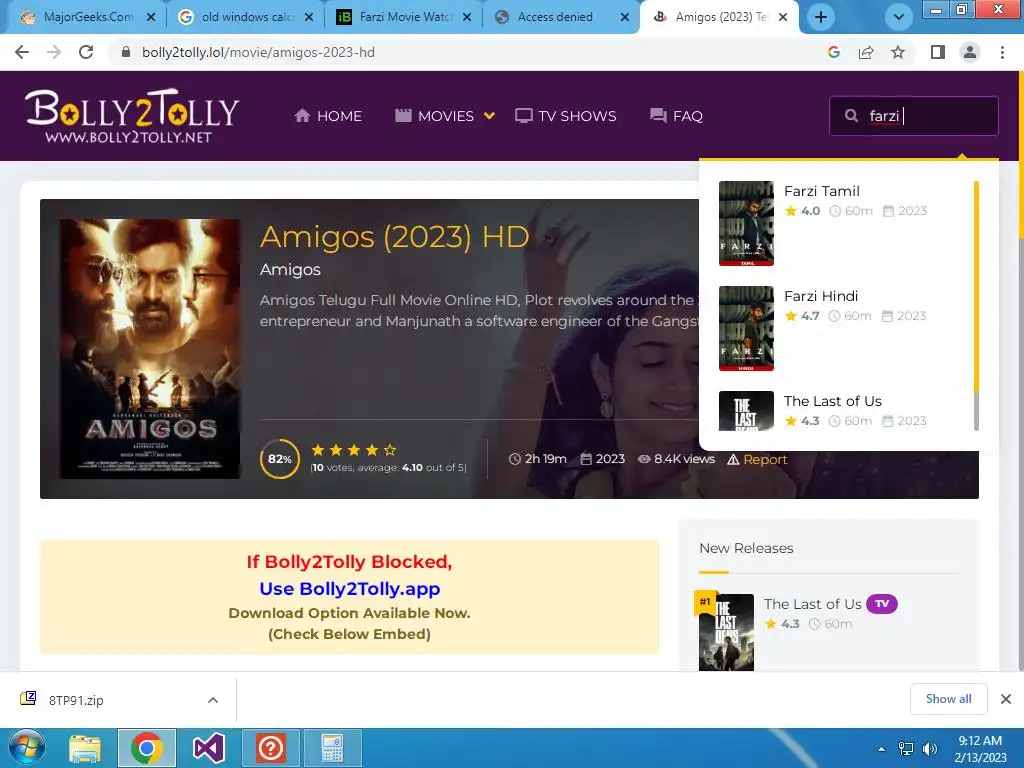Screen dimensions: 1024x768
Task: Click the Chrome taskbar icon
Action: [146, 748]
